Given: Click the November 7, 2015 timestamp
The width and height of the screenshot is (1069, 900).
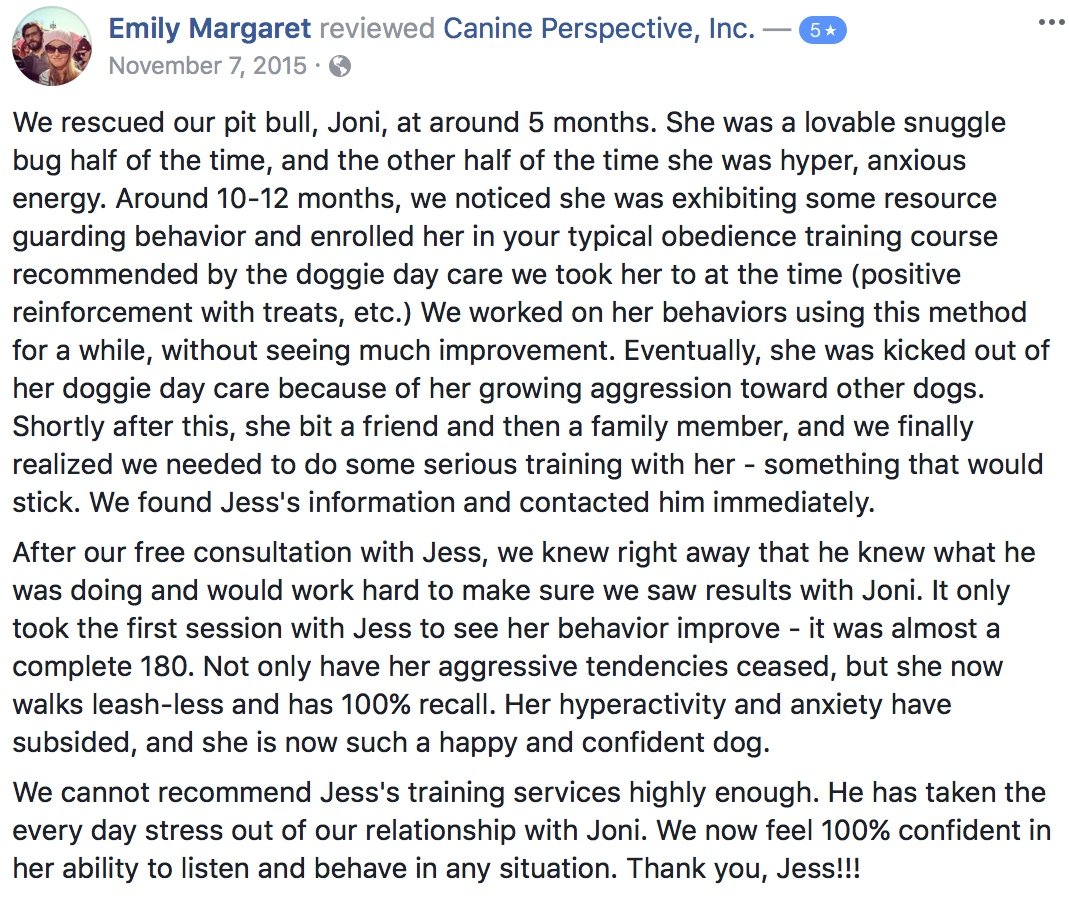Looking at the screenshot, I should point(206,66).
